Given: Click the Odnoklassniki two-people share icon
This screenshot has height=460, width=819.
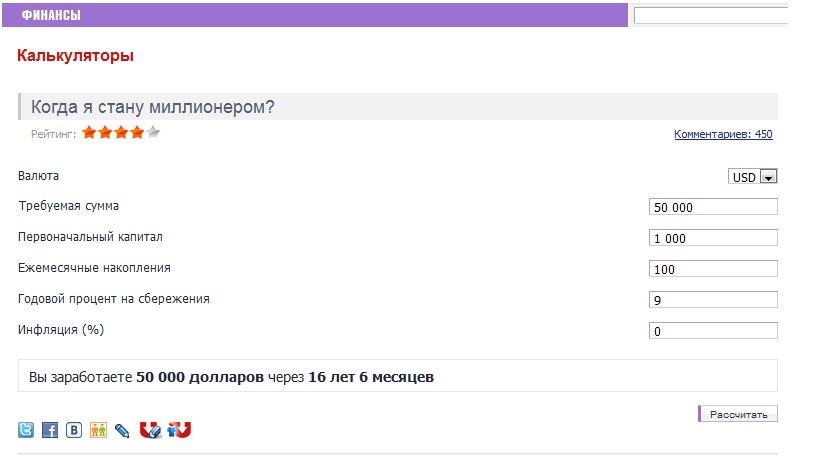Looking at the screenshot, I should tap(98, 430).
